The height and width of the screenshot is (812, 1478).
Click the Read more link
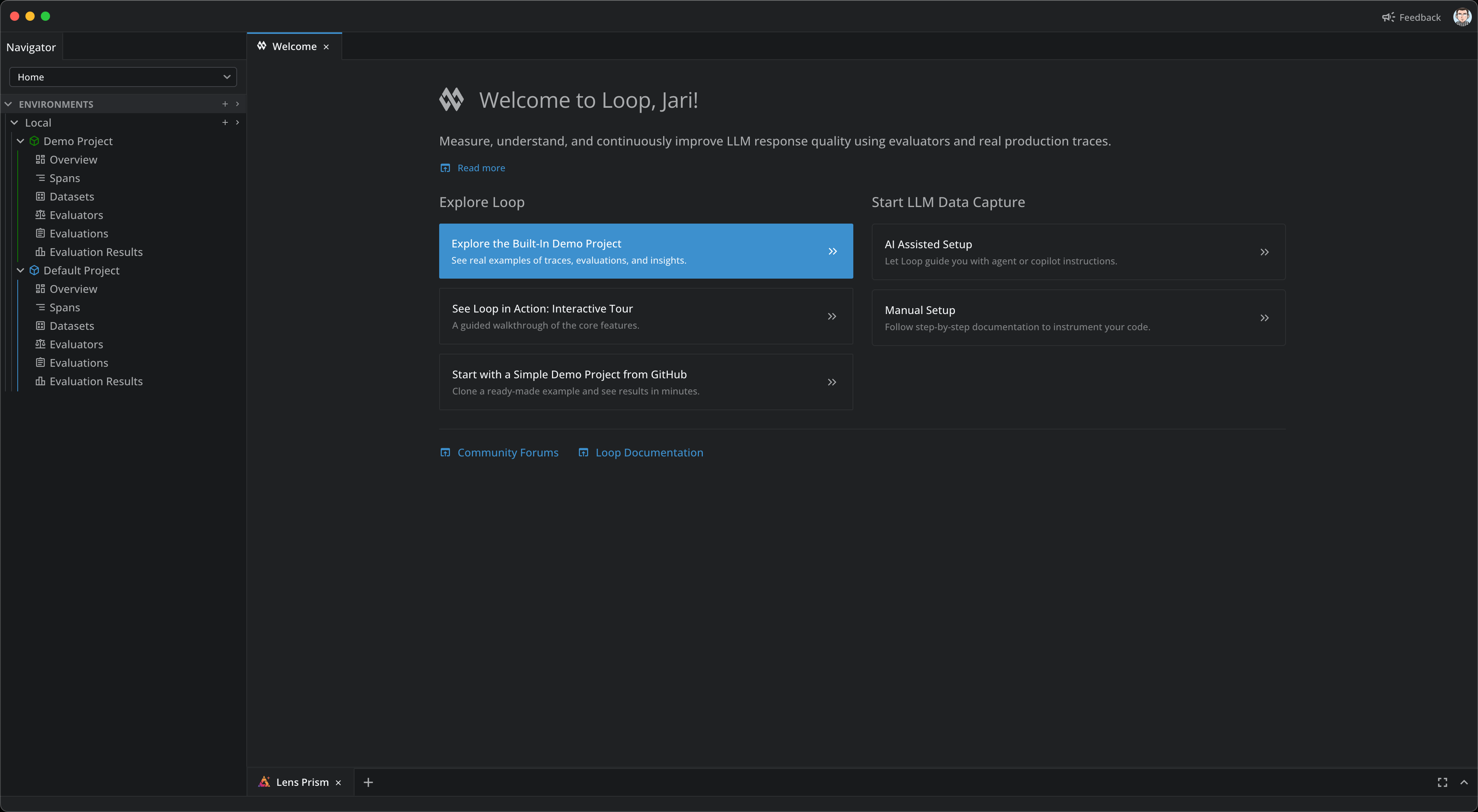pyautogui.click(x=481, y=168)
